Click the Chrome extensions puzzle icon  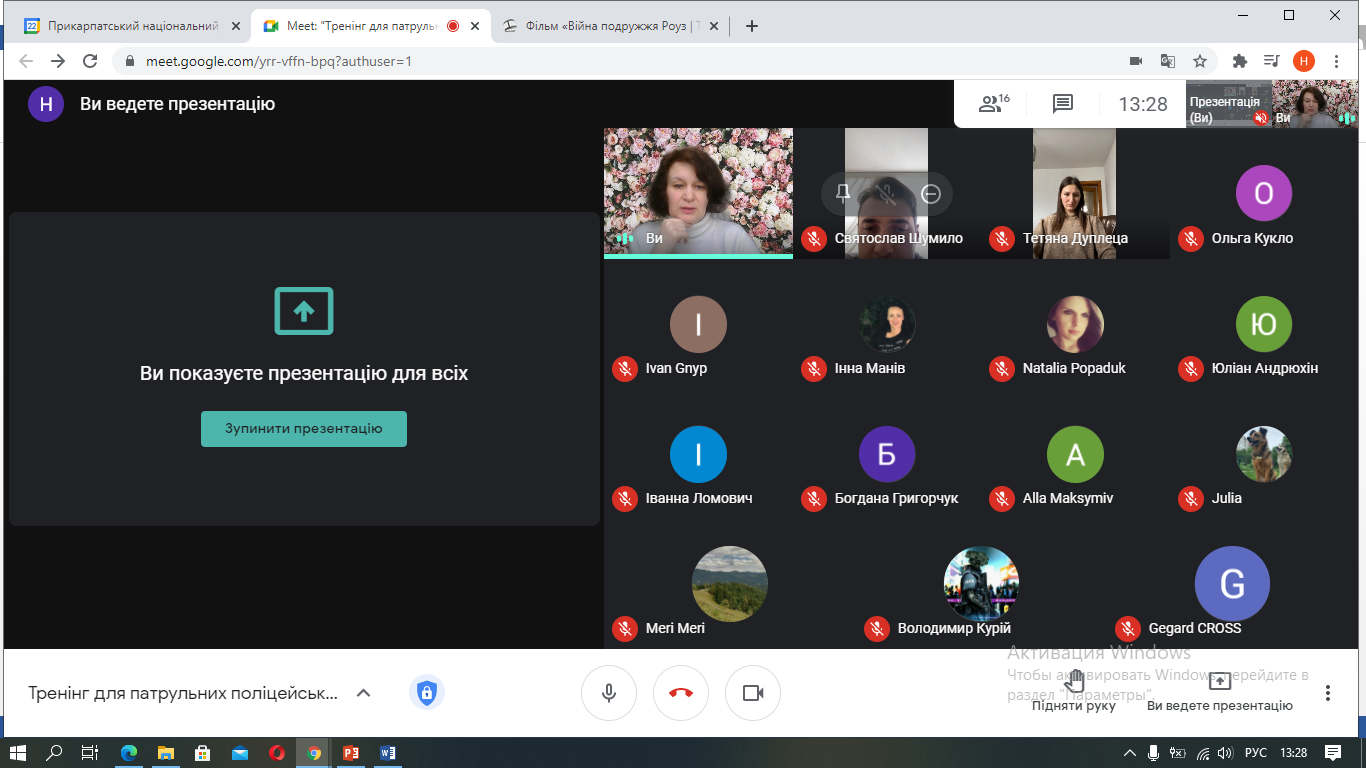click(1240, 61)
